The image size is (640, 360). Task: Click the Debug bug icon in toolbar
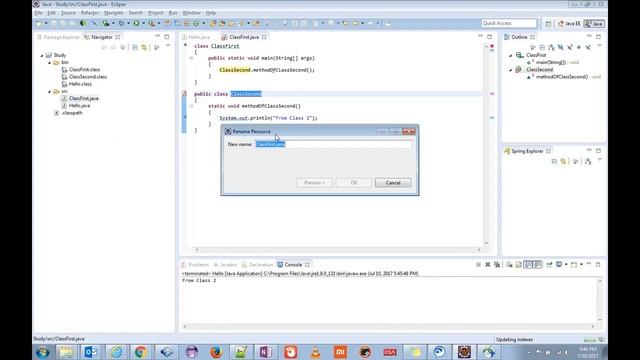(x=121, y=23)
